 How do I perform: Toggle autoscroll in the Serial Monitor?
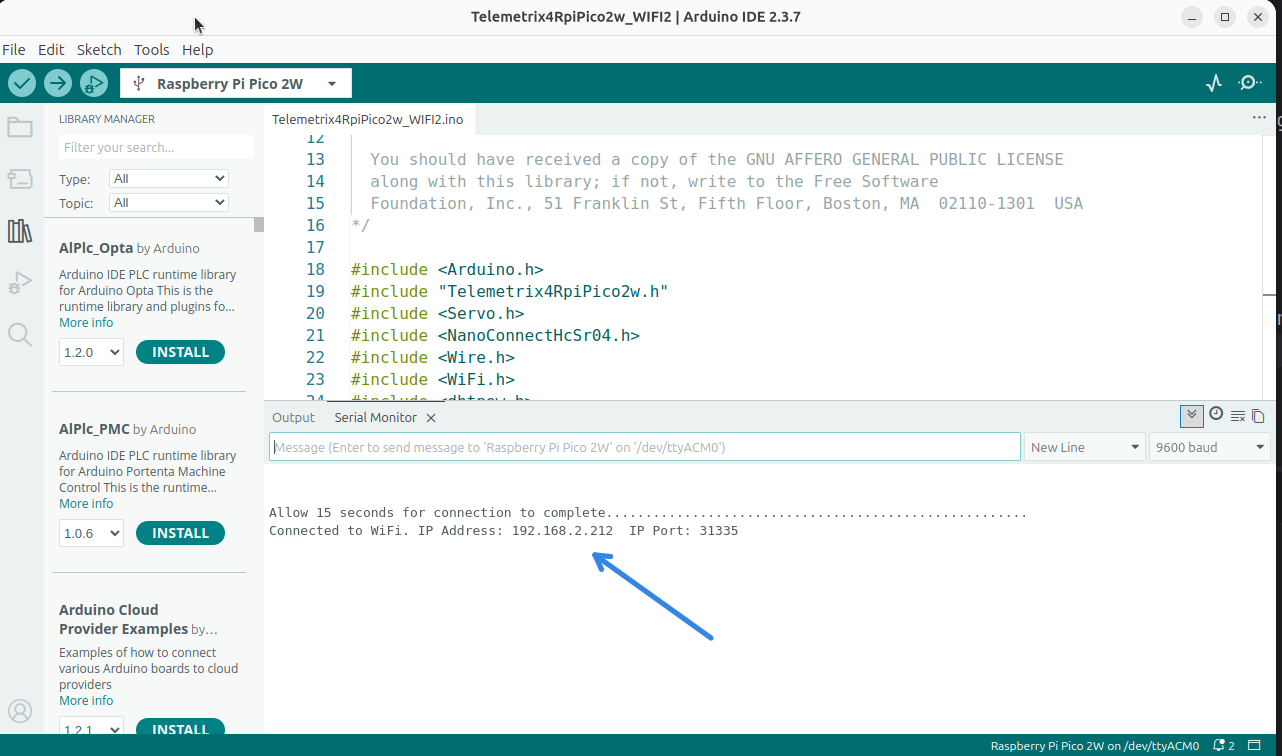point(1191,416)
